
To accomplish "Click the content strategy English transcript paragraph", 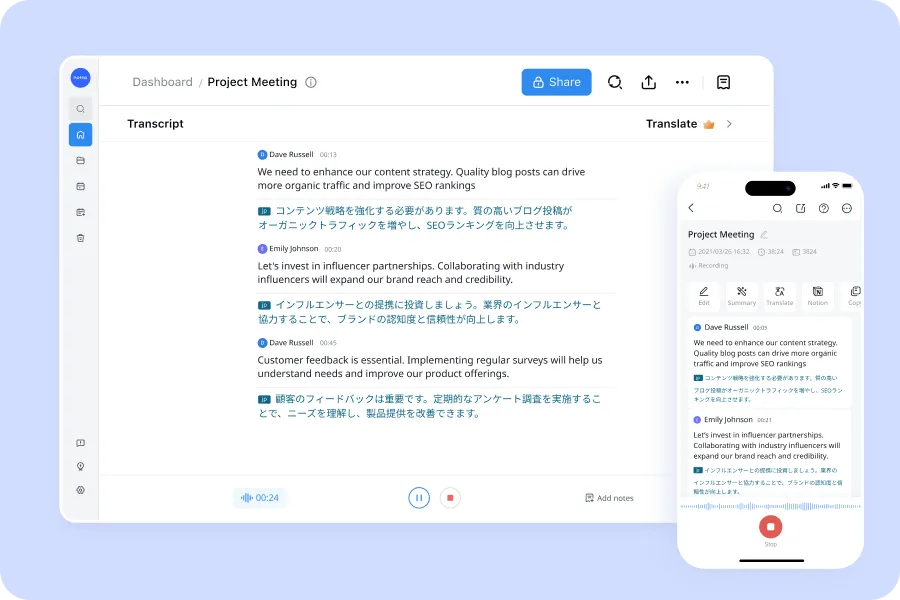I will tap(421, 179).
